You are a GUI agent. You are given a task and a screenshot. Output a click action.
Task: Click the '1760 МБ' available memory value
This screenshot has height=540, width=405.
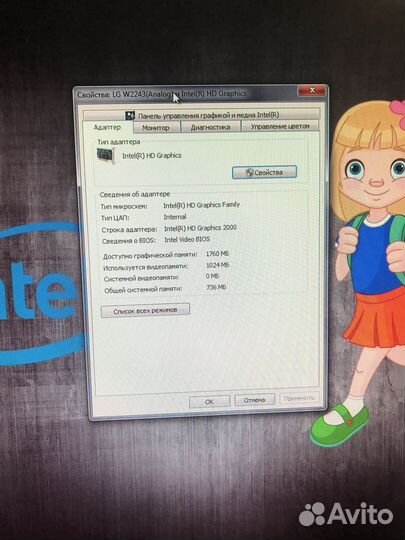coord(217,254)
